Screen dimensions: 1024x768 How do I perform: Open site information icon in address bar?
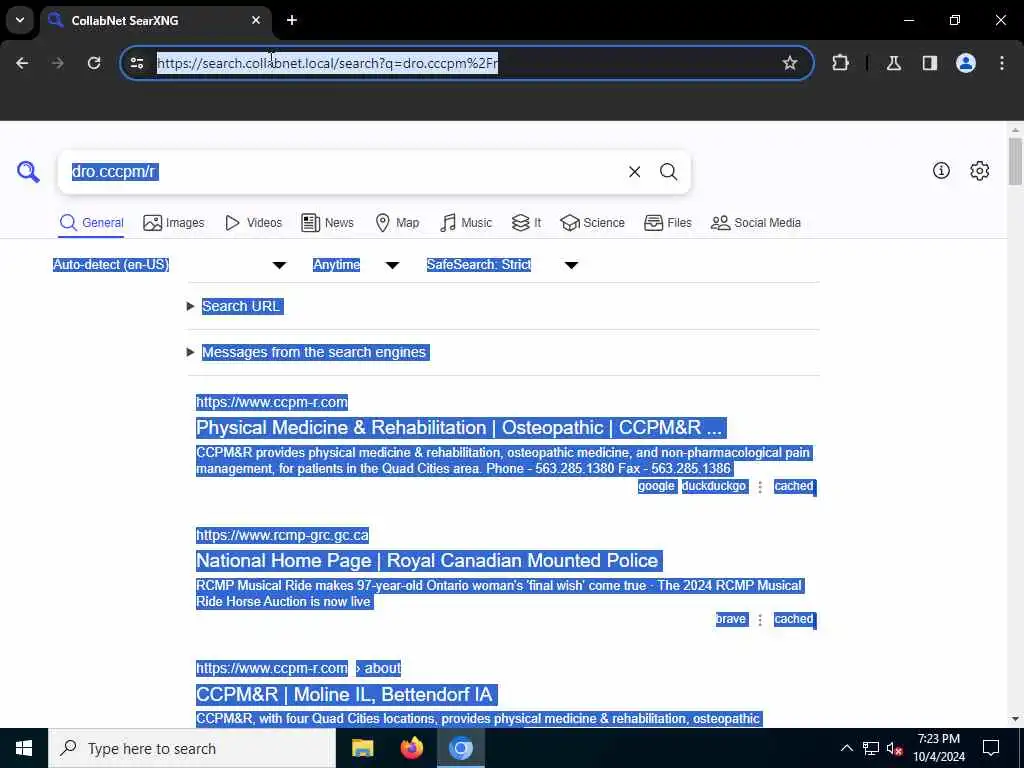pyautogui.click(x=137, y=63)
